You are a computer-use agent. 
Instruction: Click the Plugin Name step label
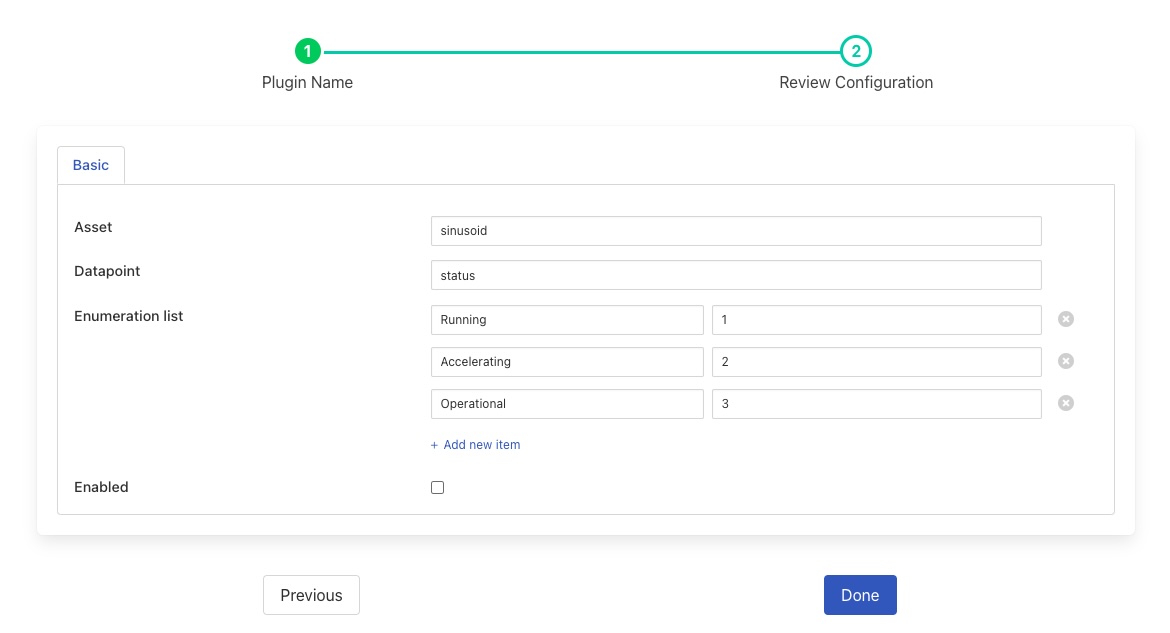pos(308,83)
